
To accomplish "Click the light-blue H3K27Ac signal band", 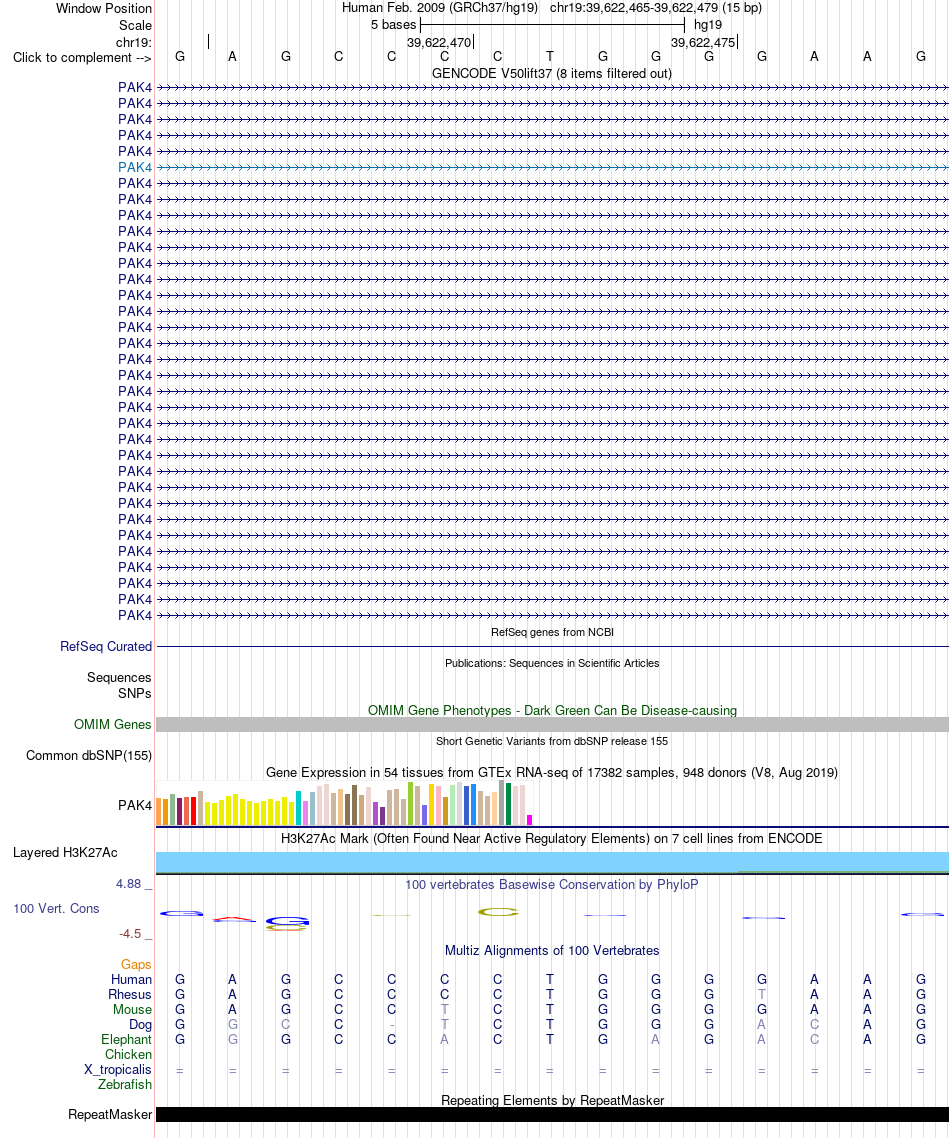I will (x=552, y=862).
